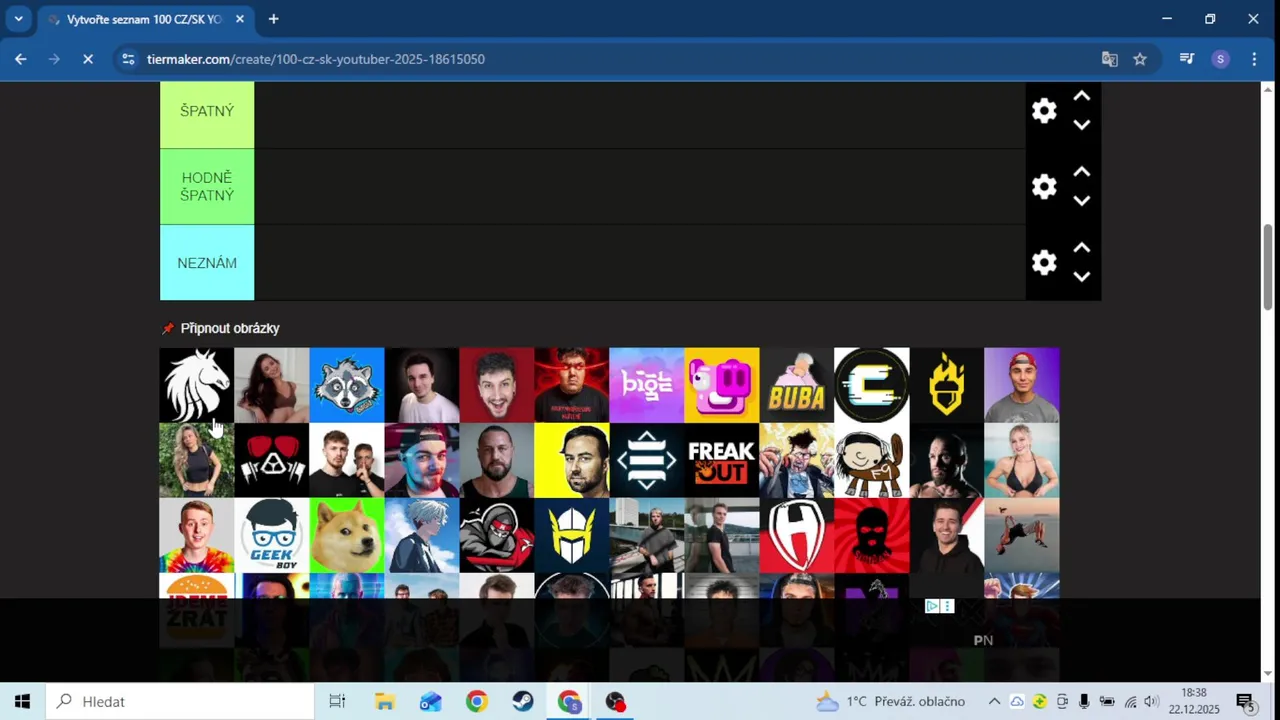Move ŠPATNÝ tier down with arrow

(1081, 125)
